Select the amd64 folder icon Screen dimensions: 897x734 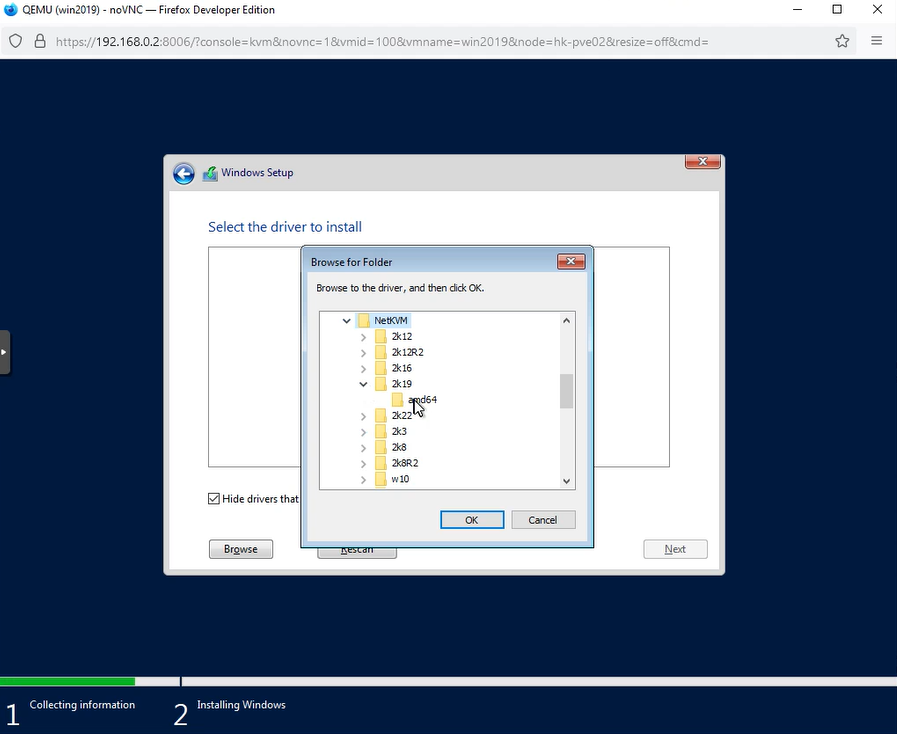(x=397, y=400)
